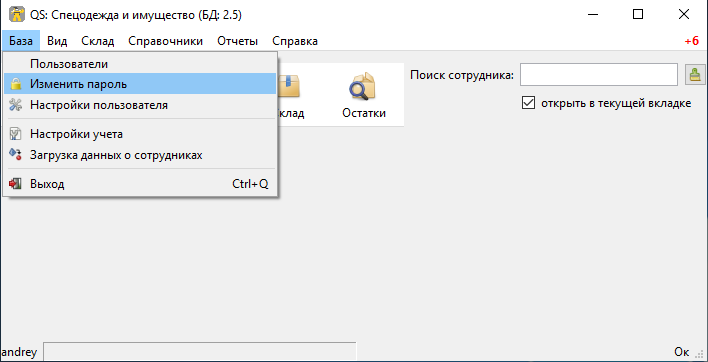Viewport: 708px width, 362px height.
Task: Click the application icon in title bar
Action: click(x=17, y=14)
